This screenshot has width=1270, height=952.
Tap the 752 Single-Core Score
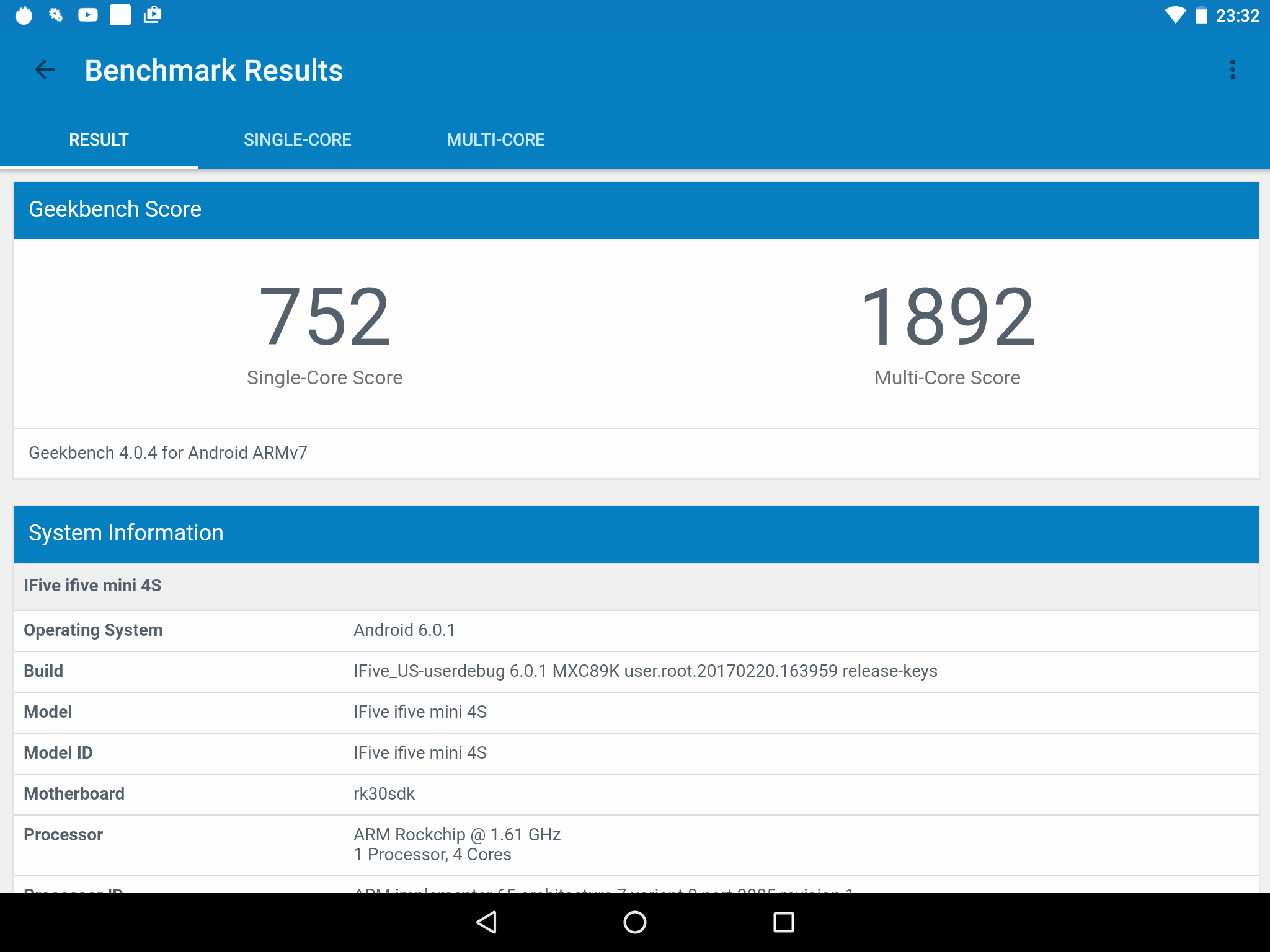324,316
